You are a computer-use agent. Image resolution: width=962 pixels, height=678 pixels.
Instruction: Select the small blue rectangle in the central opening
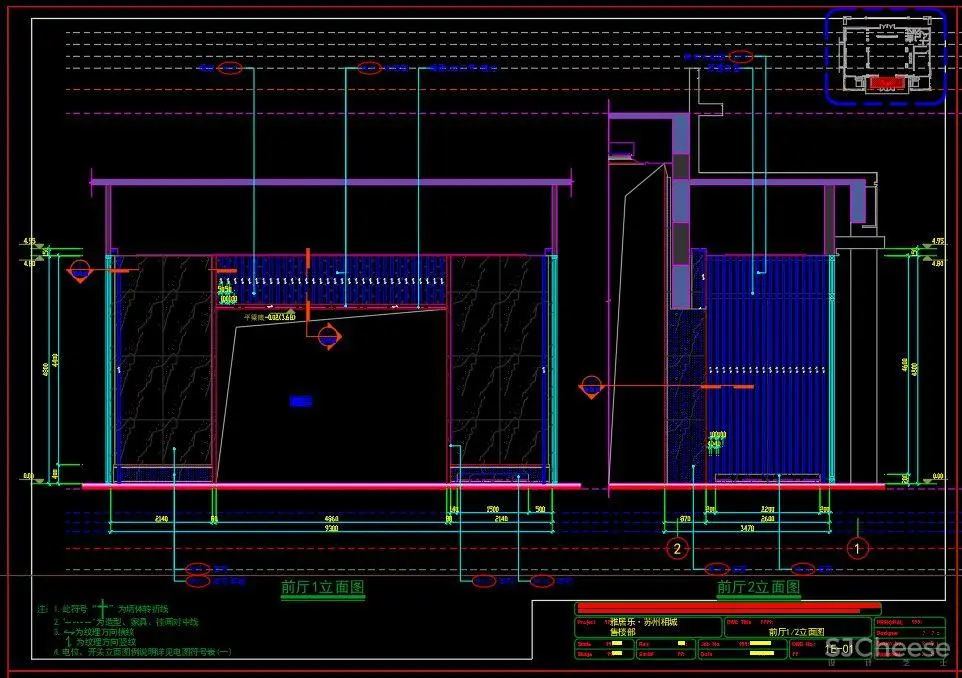300,401
